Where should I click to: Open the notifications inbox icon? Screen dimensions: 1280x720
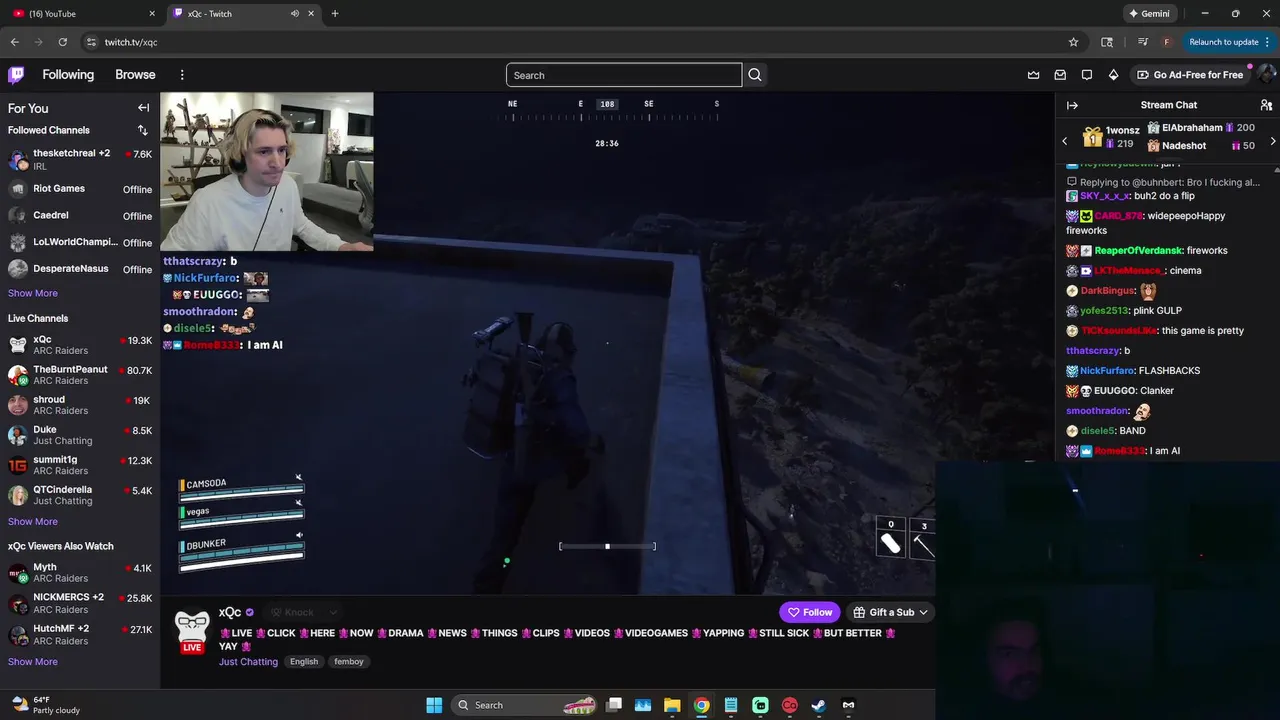(x=1060, y=75)
